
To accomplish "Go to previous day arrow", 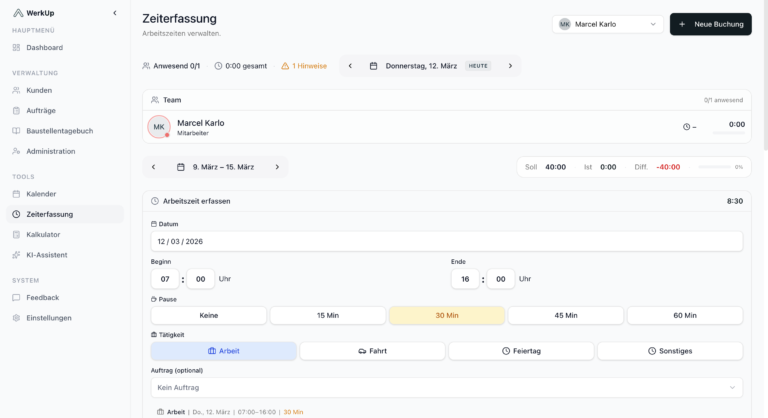I will coord(350,66).
